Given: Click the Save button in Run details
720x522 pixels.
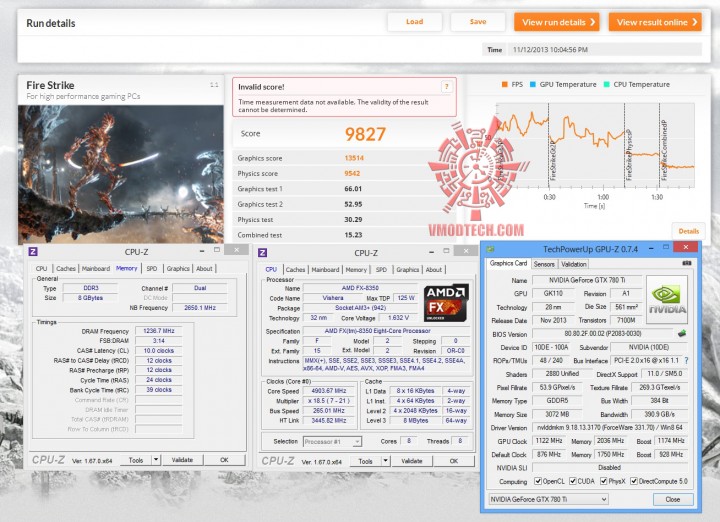Looking at the screenshot, I should (478, 22).
